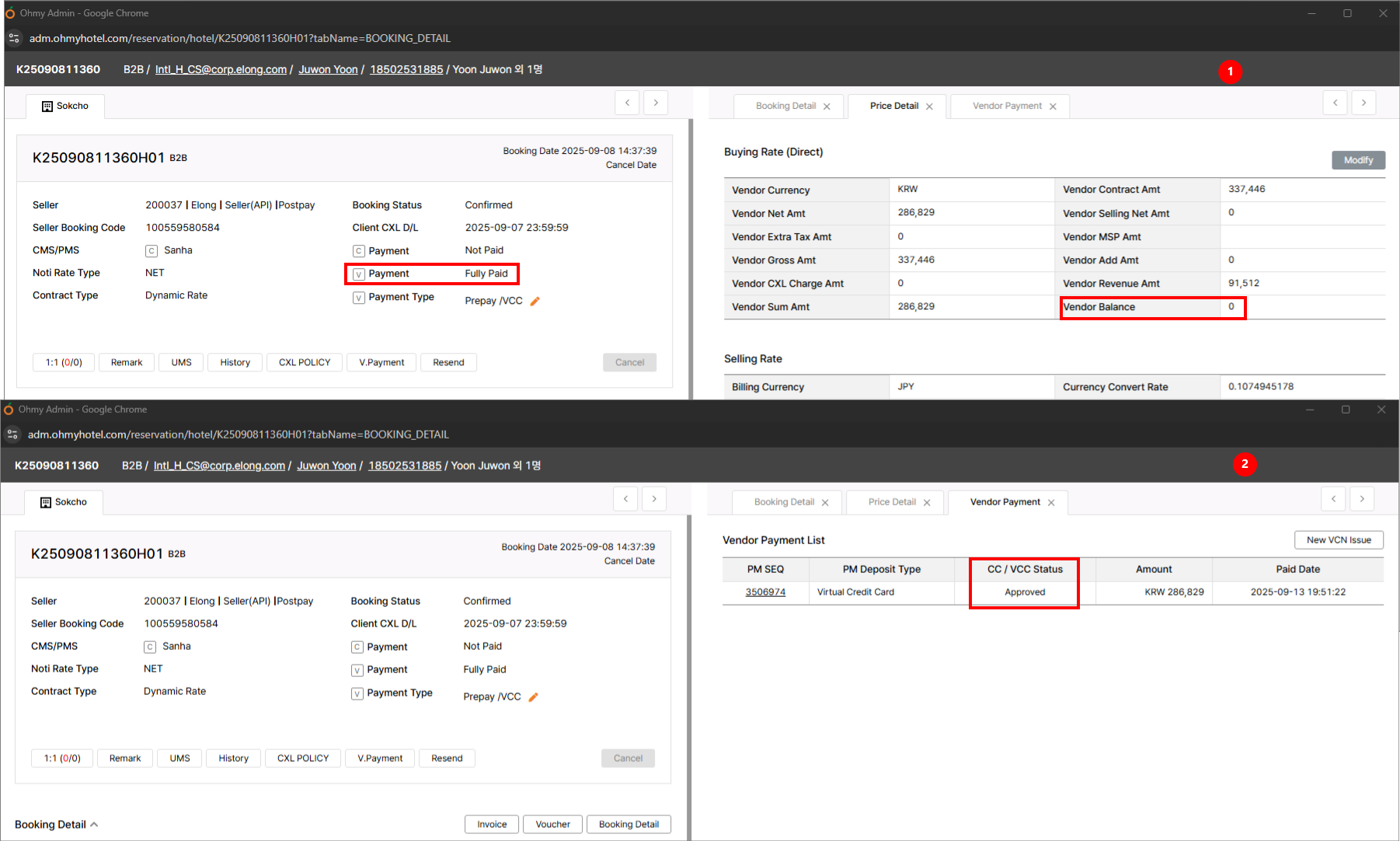Screen dimensions: 1400x841
Task: Click the rightmost next-tab chevron in window 2
Action: 1362,499
